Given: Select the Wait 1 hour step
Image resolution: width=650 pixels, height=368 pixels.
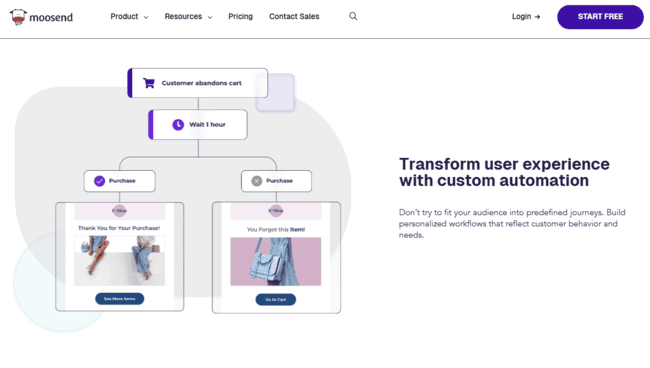Looking at the screenshot, I should (198, 124).
